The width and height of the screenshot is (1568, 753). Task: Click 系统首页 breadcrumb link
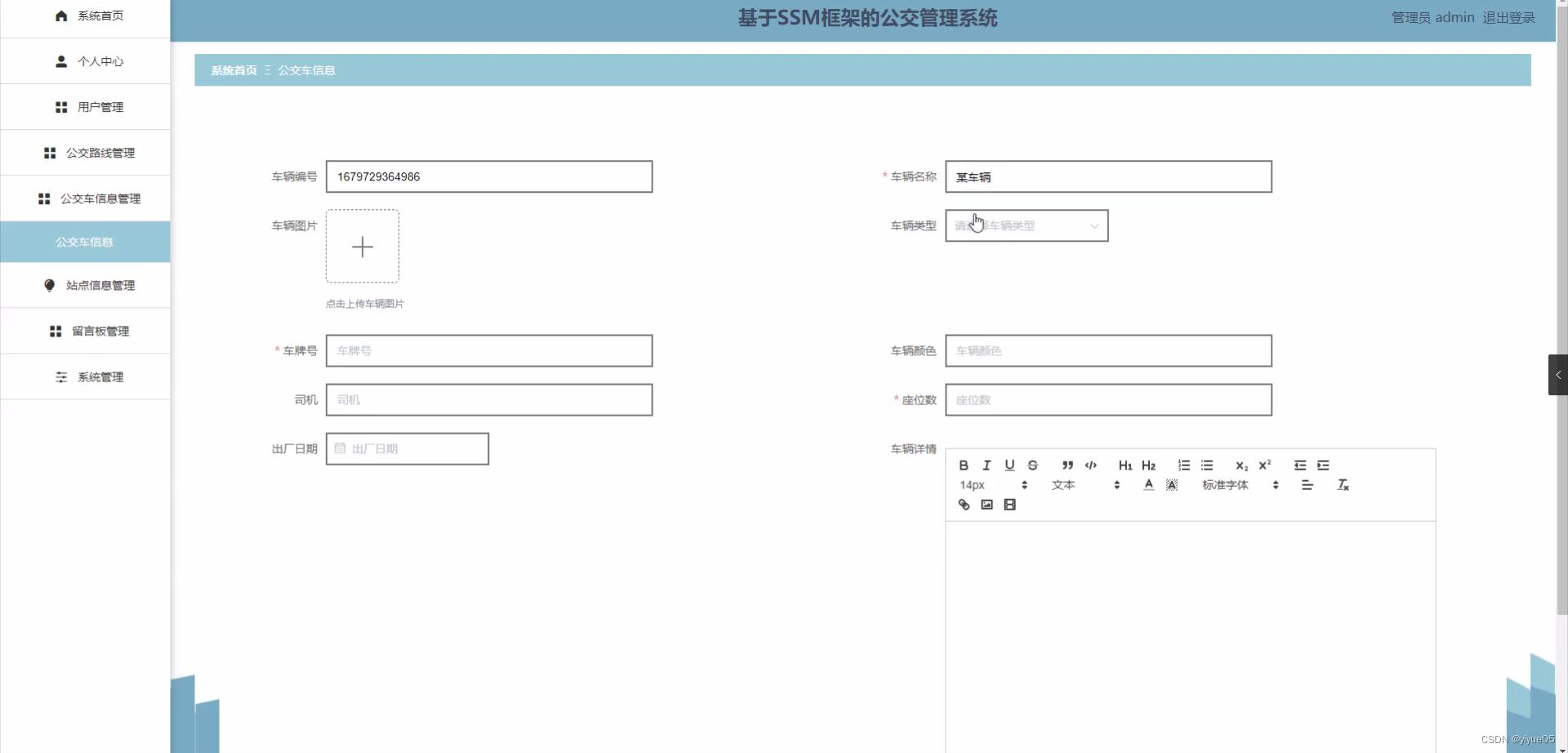[234, 70]
